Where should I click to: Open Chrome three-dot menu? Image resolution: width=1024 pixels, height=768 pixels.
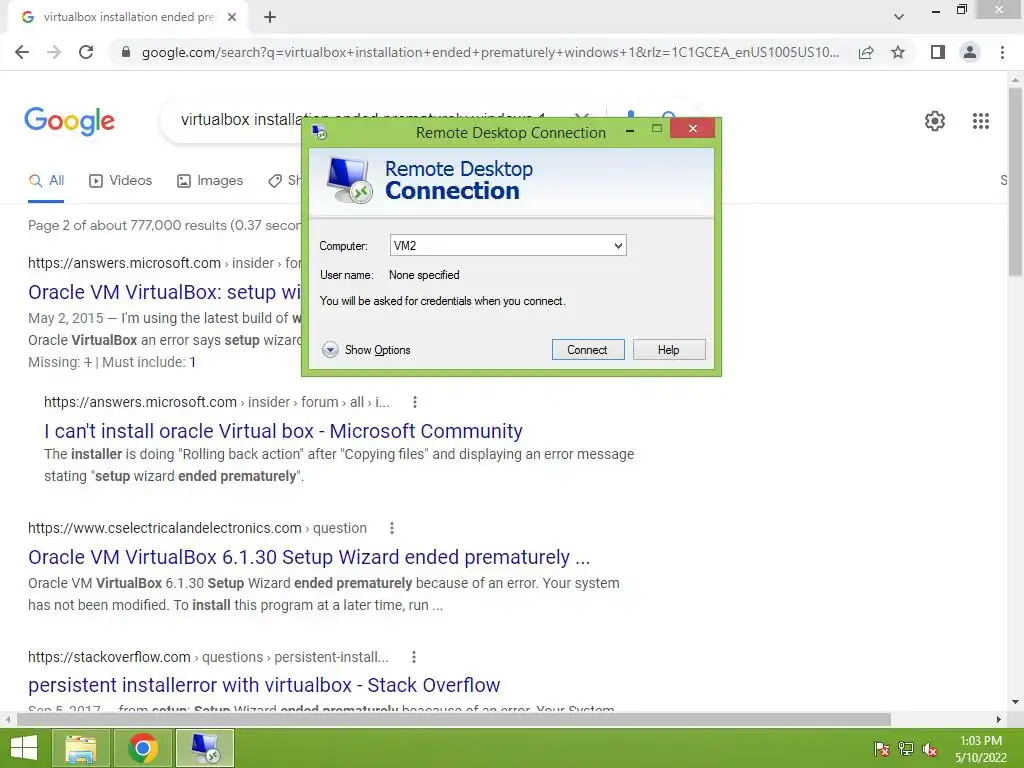[1002, 52]
